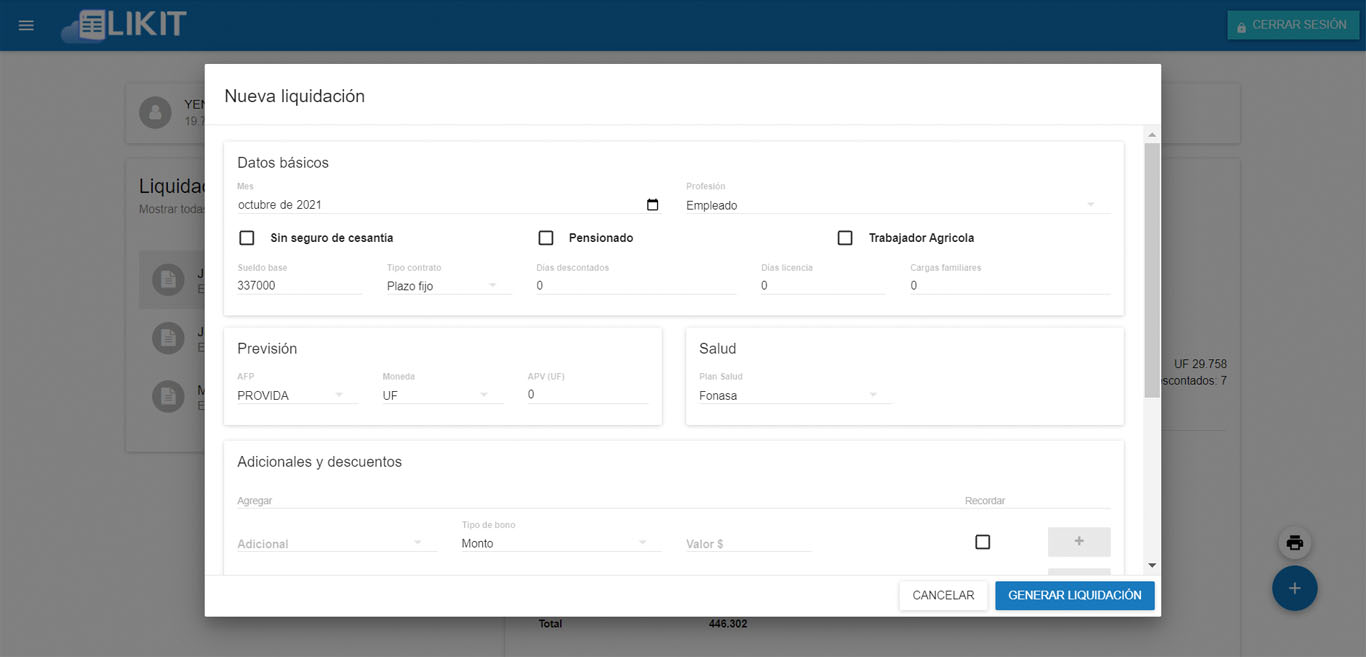The height and width of the screenshot is (657, 1366).
Task: Toggle Trabajador Agricola checkbox
Action: coord(845,238)
